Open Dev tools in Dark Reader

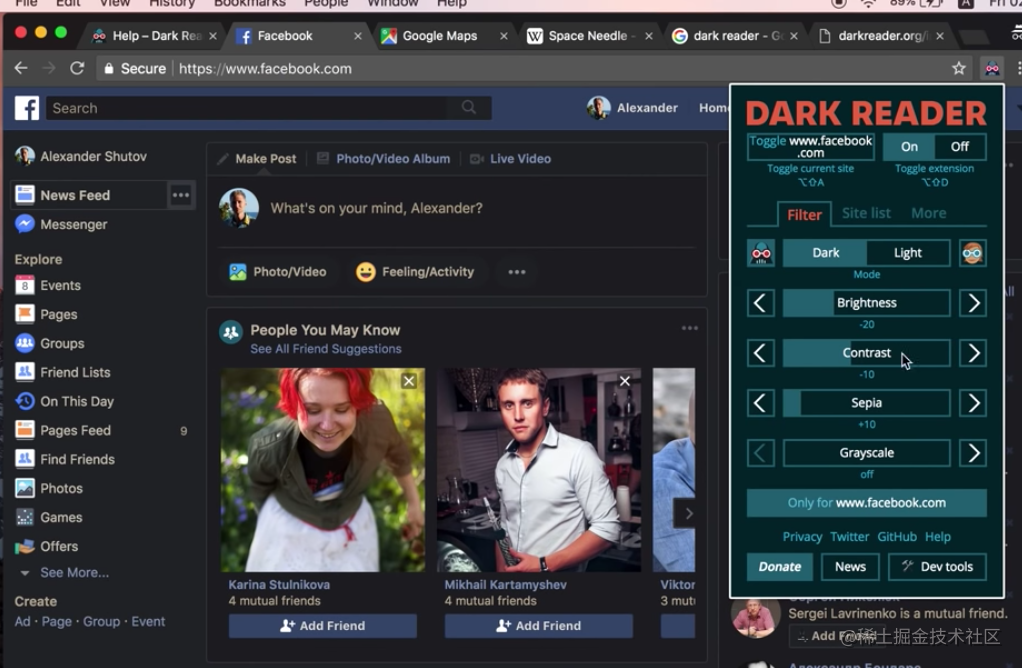937,567
